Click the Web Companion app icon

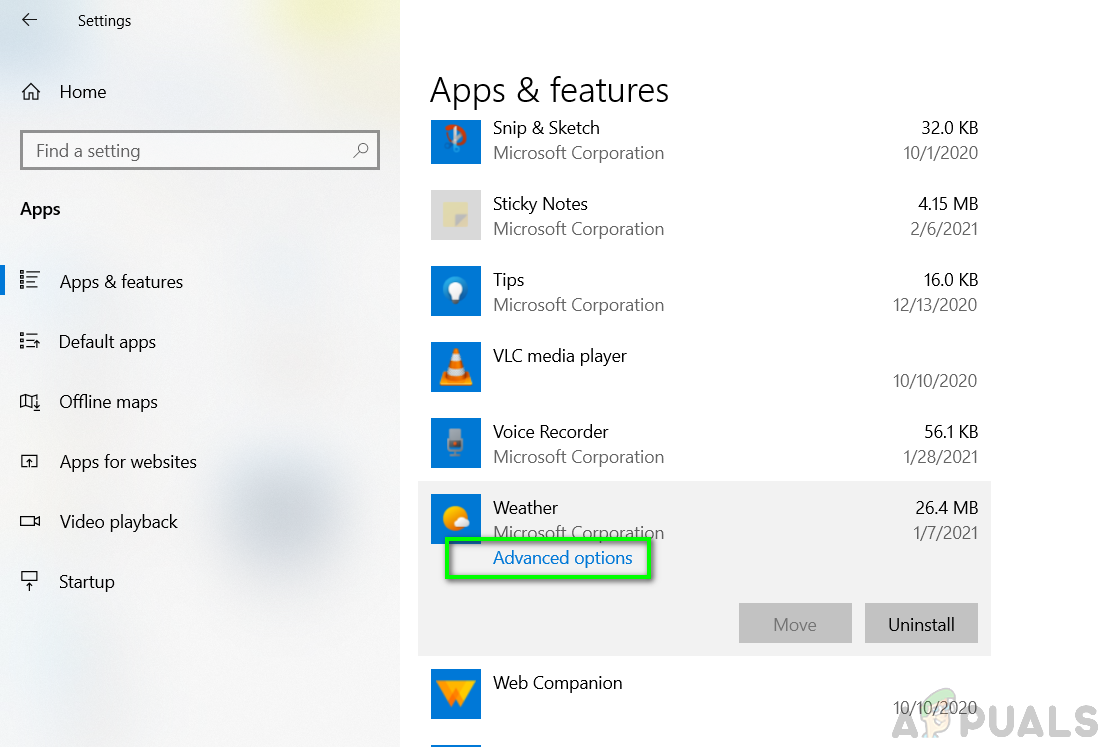point(455,694)
